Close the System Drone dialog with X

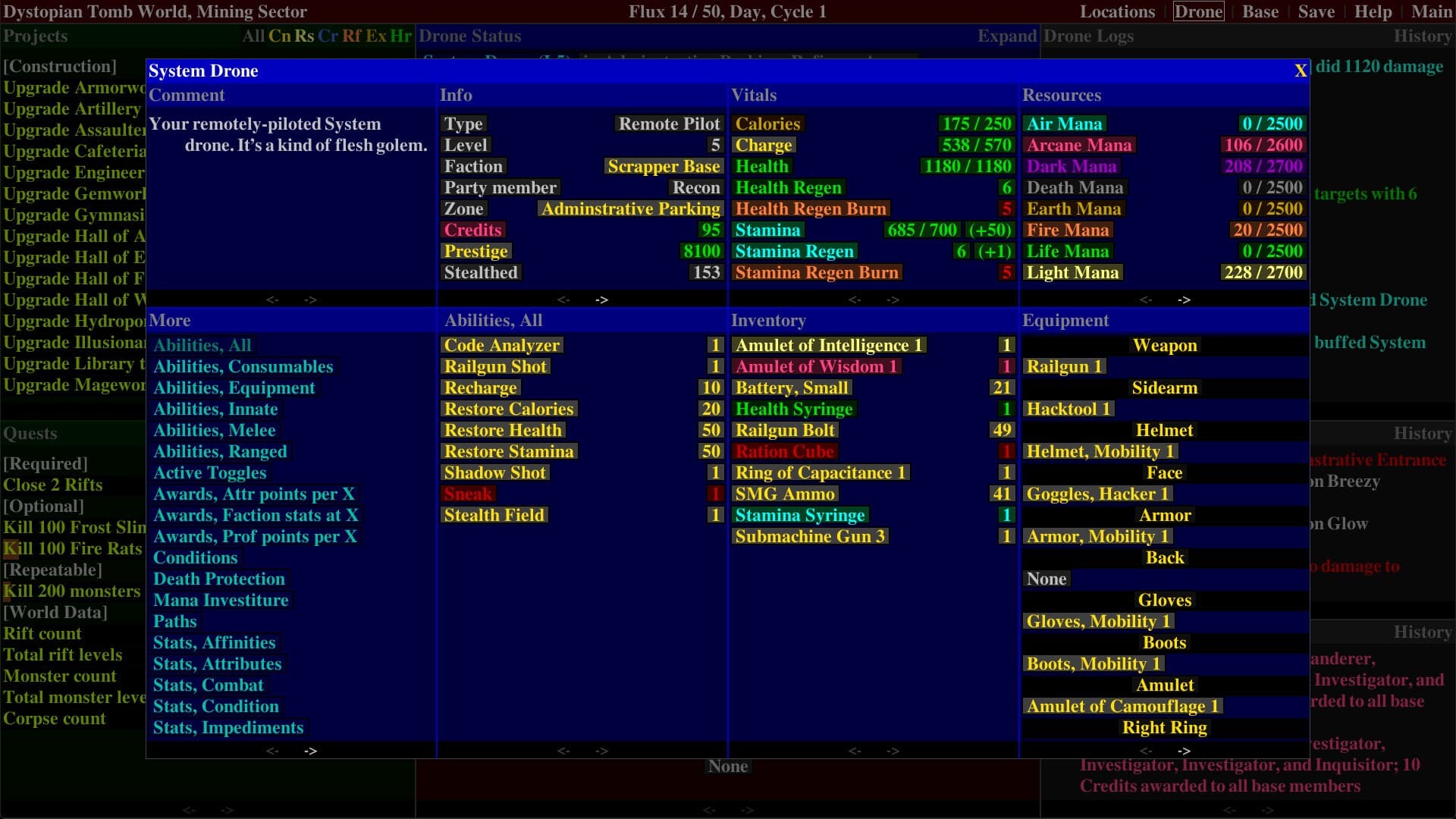pyautogui.click(x=1300, y=71)
